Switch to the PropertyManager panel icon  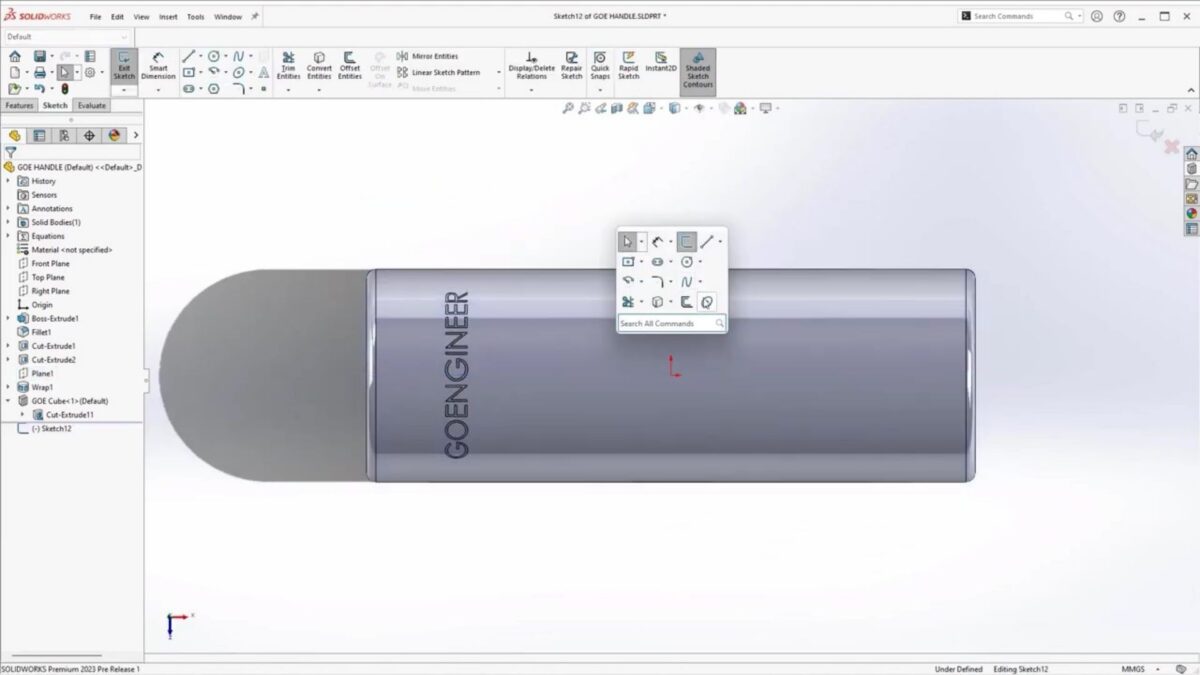click(39, 135)
